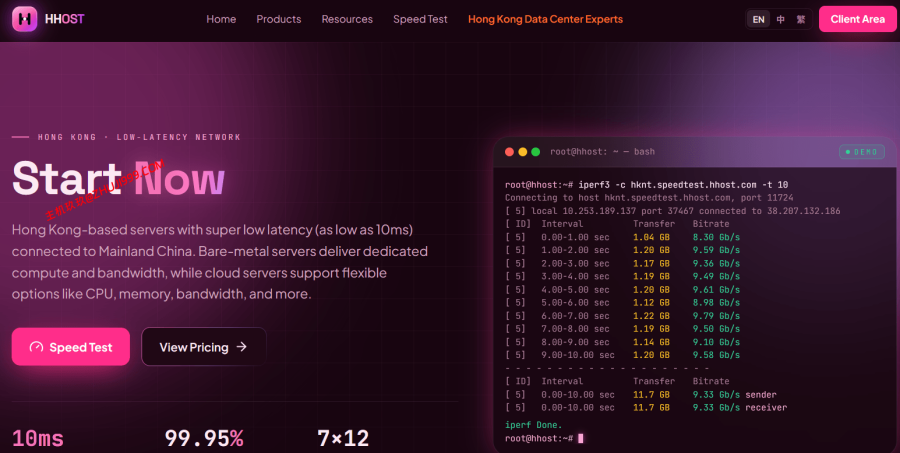Click the HHOST brand name text
Viewport: 900px width, 453px height.
pyautogui.click(x=64, y=19)
